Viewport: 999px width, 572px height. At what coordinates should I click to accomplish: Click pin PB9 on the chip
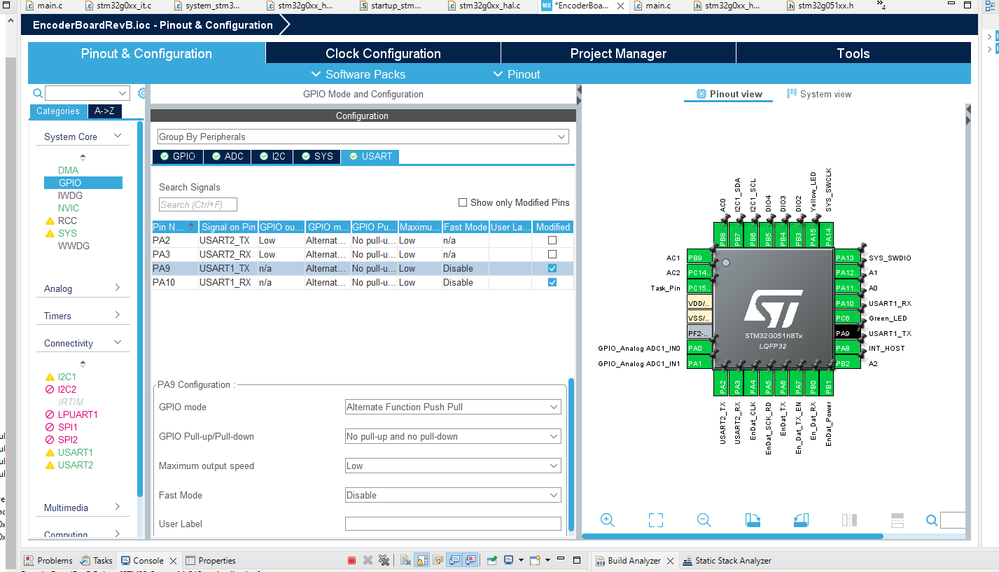click(700, 258)
